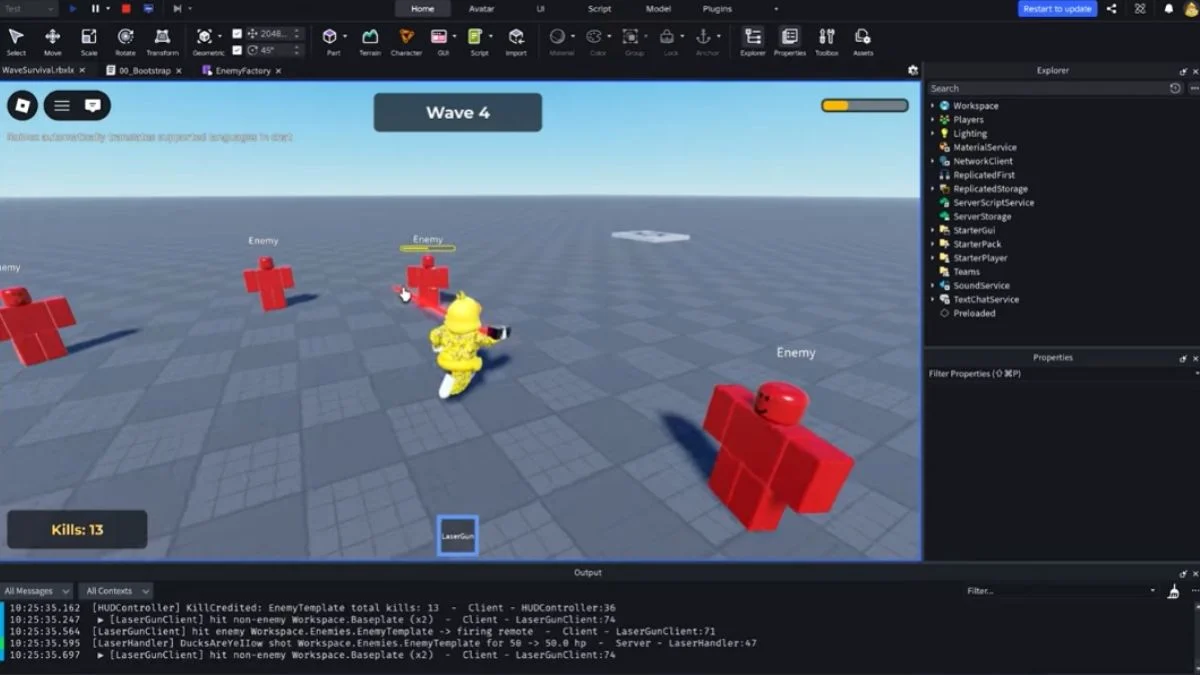Select the Select tool in the toolbar
Viewport: 1200px width, 675px height.
[x=16, y=41]
